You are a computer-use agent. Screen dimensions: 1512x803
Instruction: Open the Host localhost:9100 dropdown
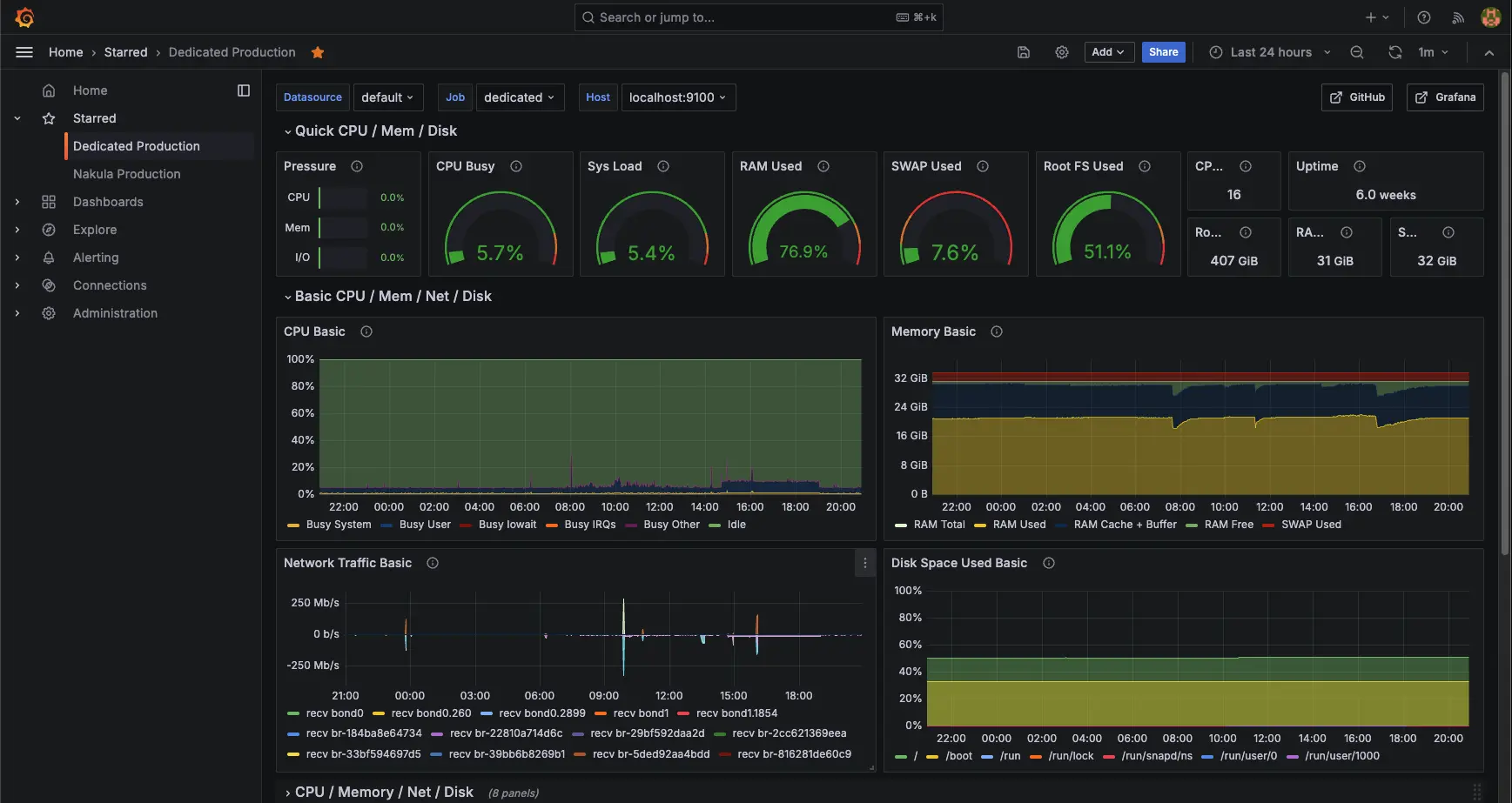(676, 97)
